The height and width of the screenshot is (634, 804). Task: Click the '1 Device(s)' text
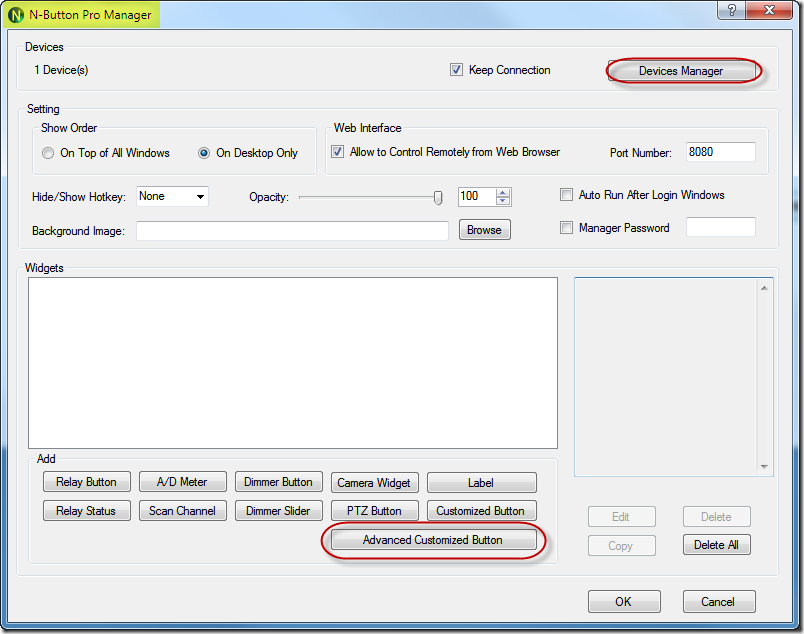click(x=61, y=70)
